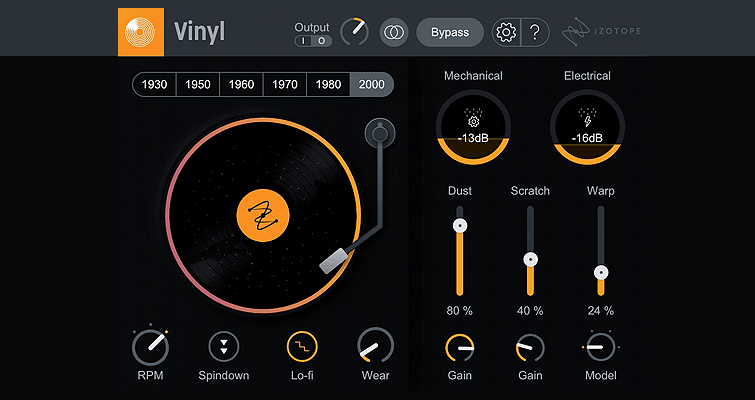The height and width of the screenshot is (400, 755).
Task: Click the mono/stereo overlapping circles icon
Action: [394, 32]
